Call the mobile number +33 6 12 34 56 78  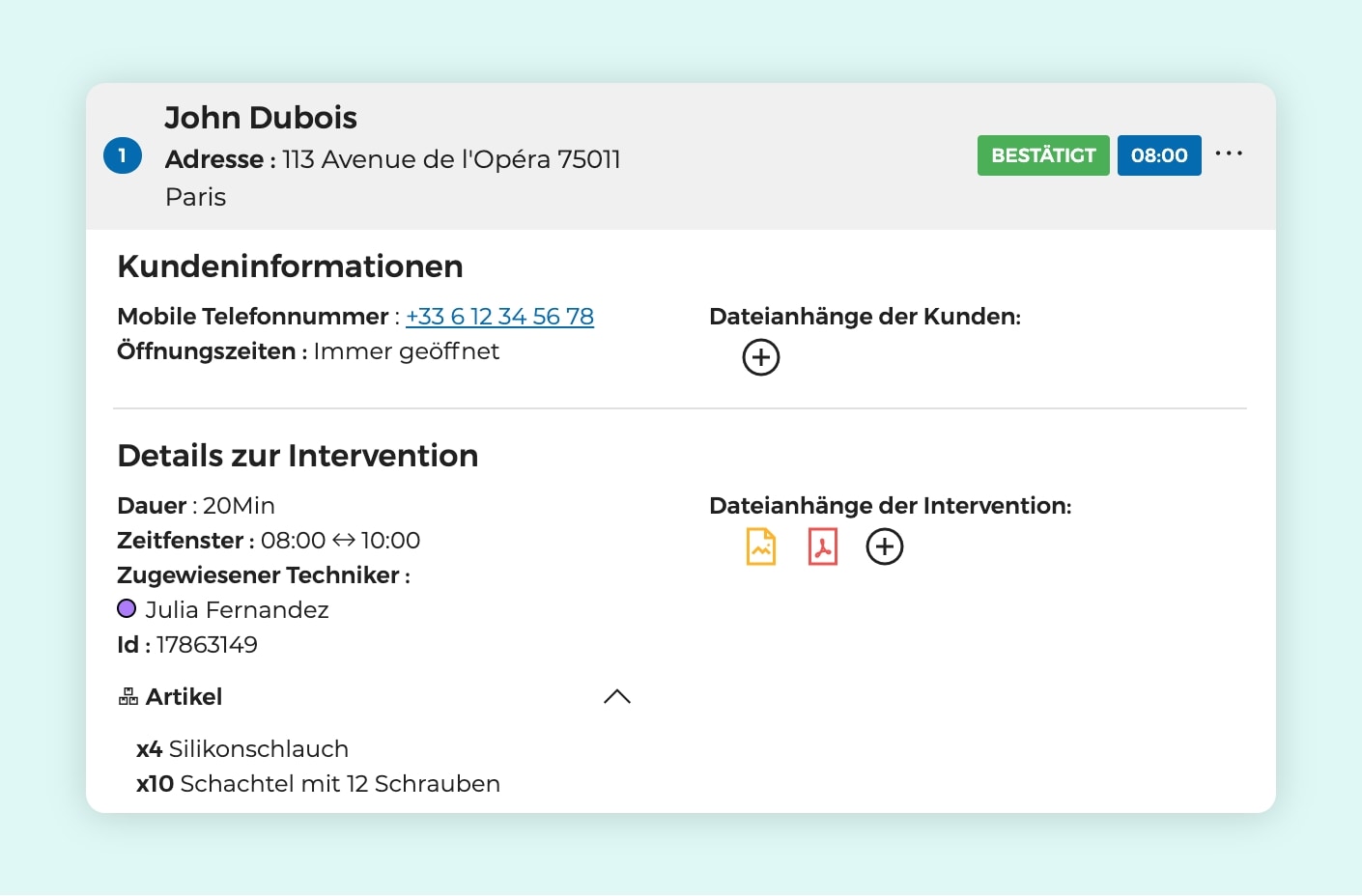coord(499,317)
